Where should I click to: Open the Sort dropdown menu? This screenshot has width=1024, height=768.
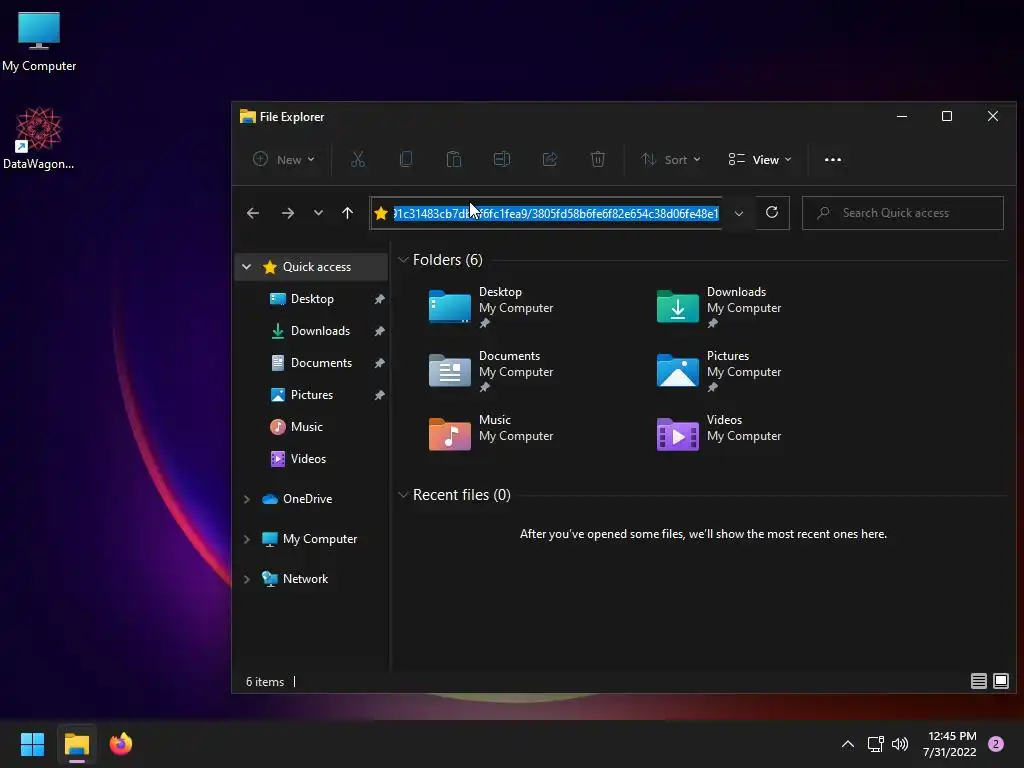point(671,159)
